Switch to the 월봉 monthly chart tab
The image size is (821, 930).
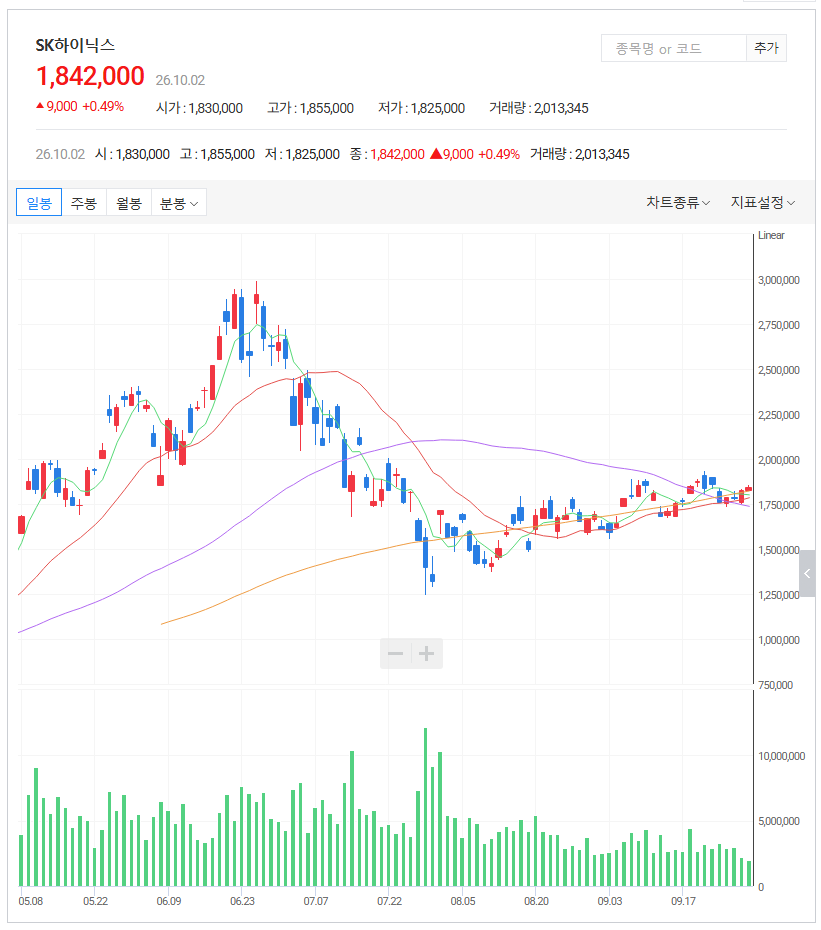(129, 202)
